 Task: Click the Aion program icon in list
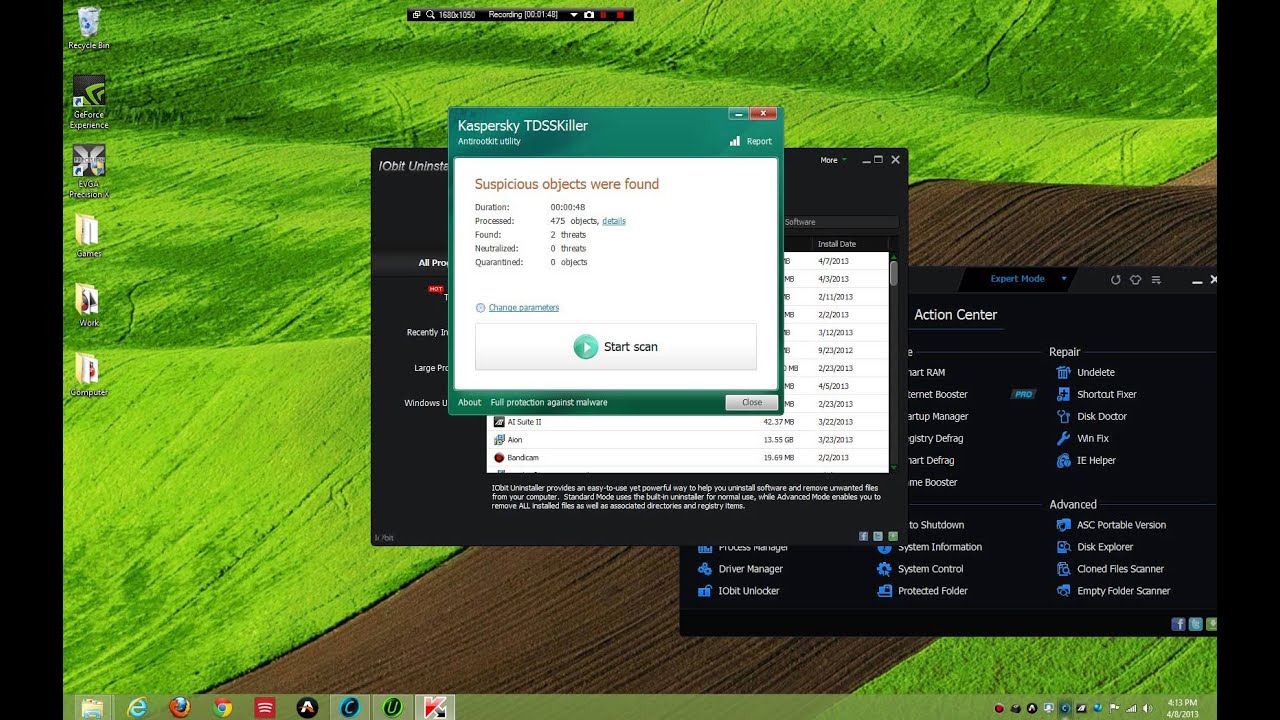[499, 440]
